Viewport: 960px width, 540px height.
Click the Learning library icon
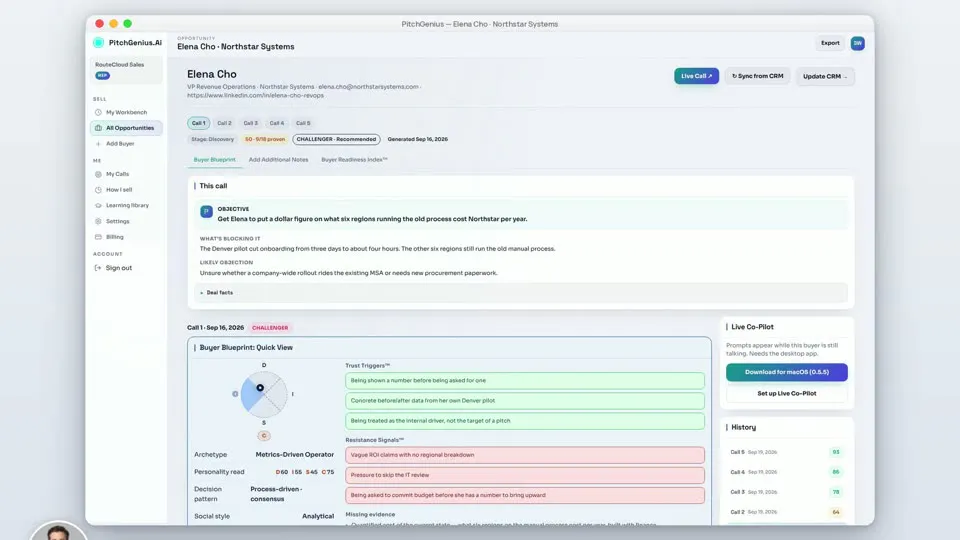coord(98,206)
